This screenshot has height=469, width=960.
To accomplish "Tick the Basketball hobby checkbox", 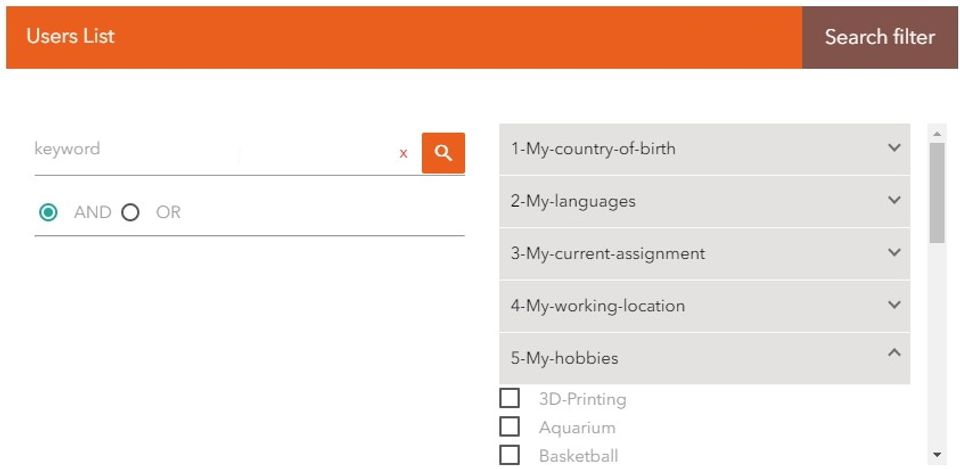I will point(510,455).
